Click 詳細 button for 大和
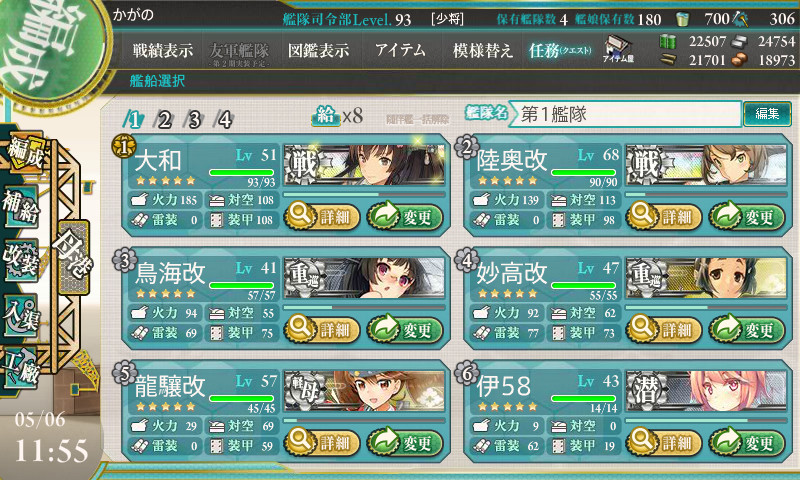The height and width of the screenshot is (480, 800). pos(322,217)
